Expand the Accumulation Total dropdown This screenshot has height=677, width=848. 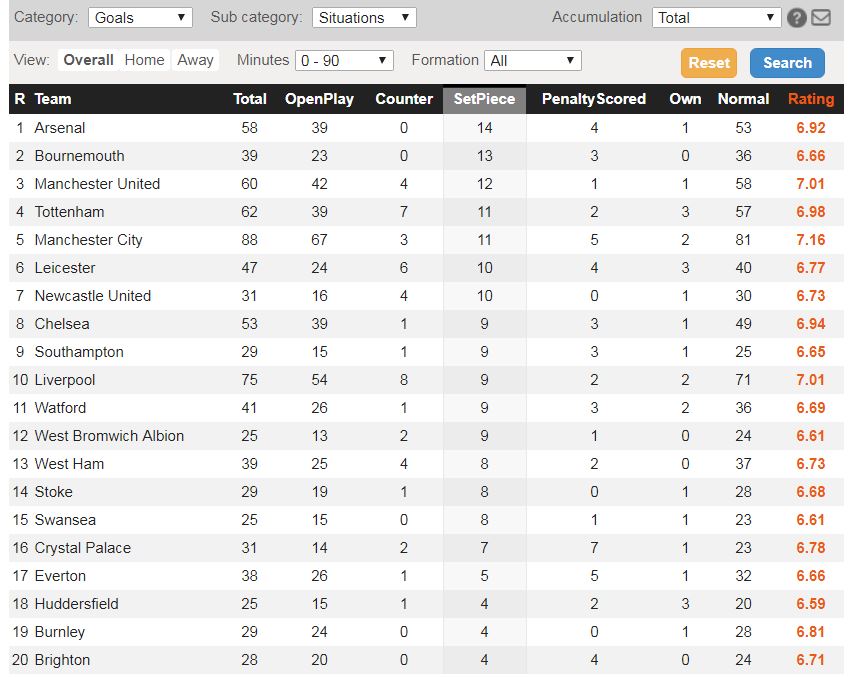pyautogui.click(x=716, y=17)
